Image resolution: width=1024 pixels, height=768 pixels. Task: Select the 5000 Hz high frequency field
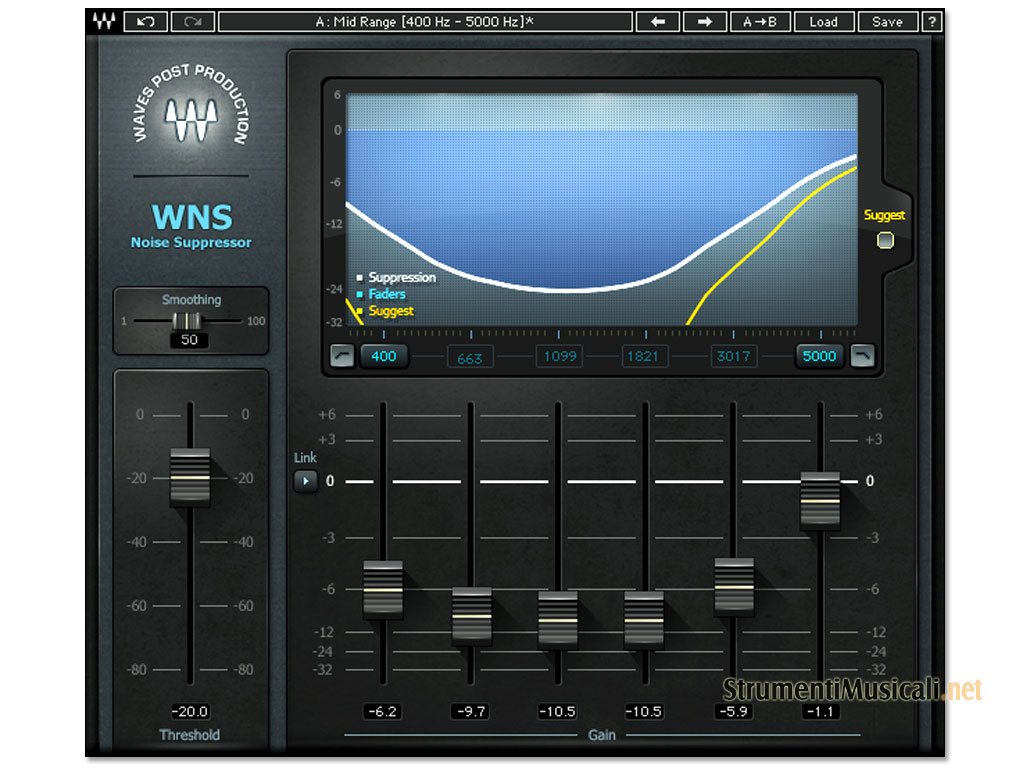click(819, 356)
